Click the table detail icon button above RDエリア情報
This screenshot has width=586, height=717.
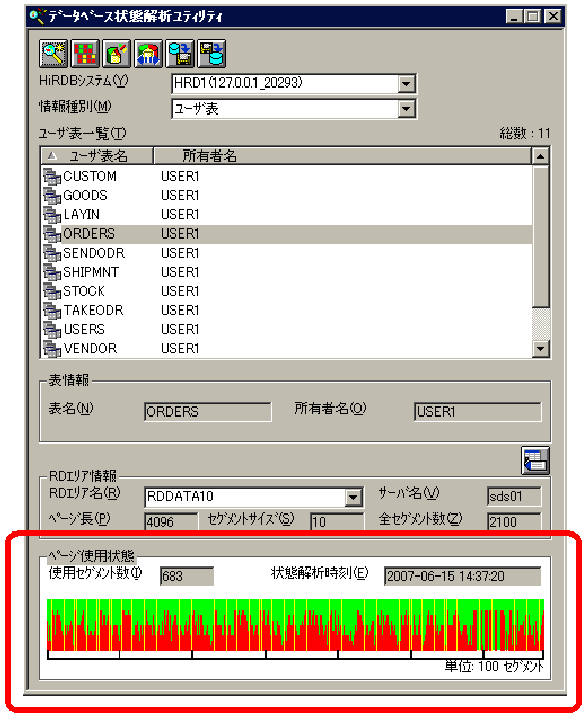(x=535, y=460)
